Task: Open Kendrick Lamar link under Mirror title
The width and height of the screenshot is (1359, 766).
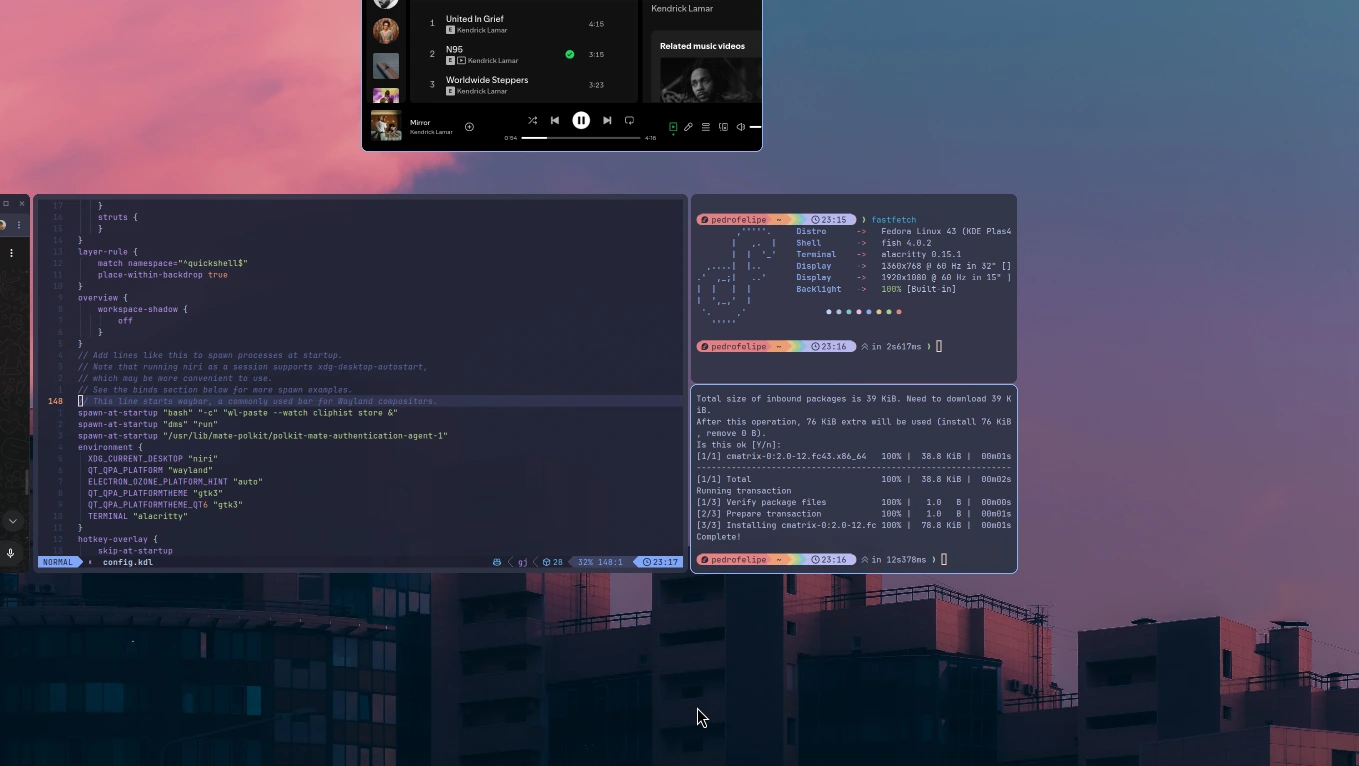Action: pos(431,132)
